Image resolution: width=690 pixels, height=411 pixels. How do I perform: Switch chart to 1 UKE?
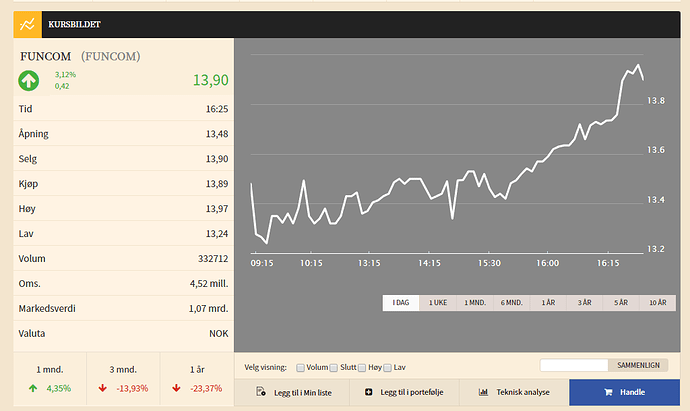[438, 303]
